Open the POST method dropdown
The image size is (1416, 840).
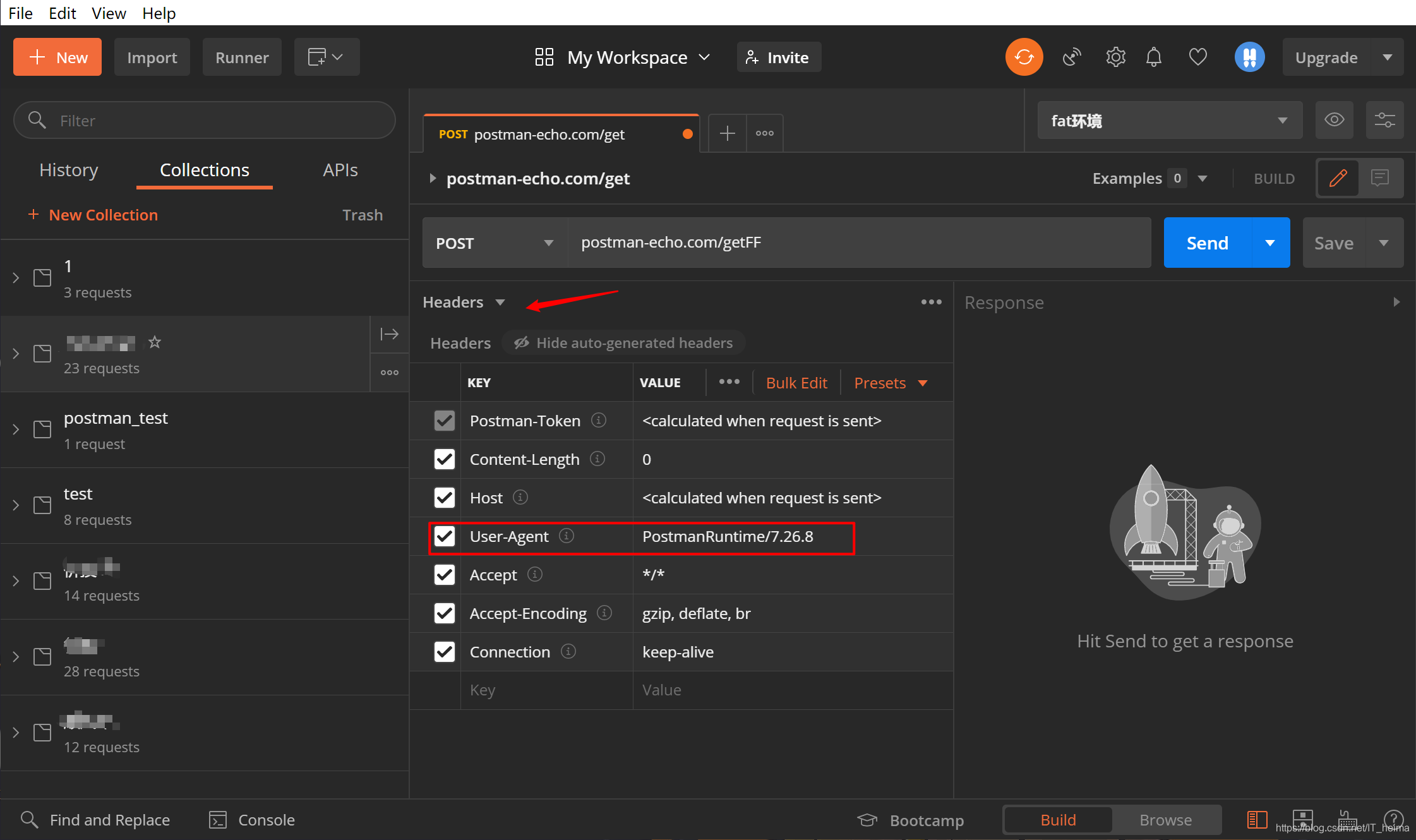[x=495, y=243]
